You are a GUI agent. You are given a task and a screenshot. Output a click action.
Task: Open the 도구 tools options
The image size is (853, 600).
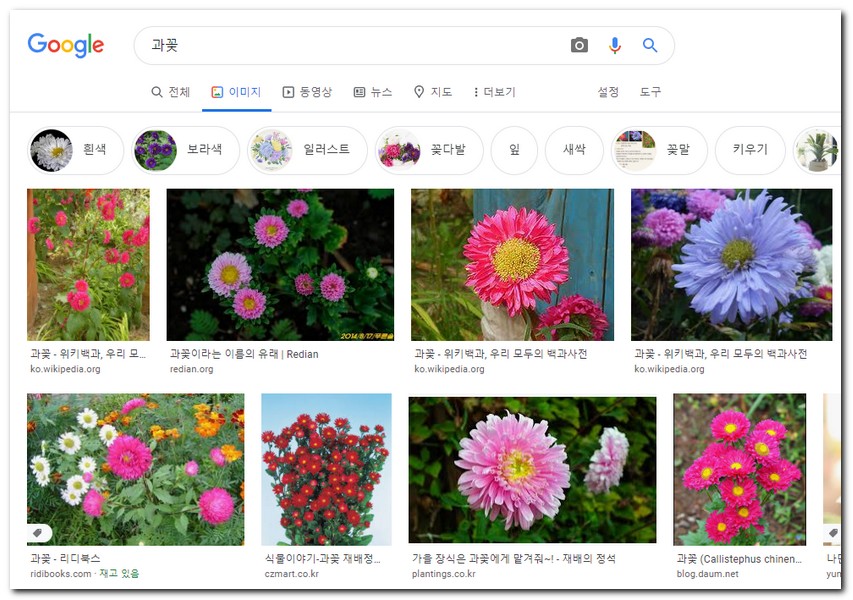tap(650, 92)
